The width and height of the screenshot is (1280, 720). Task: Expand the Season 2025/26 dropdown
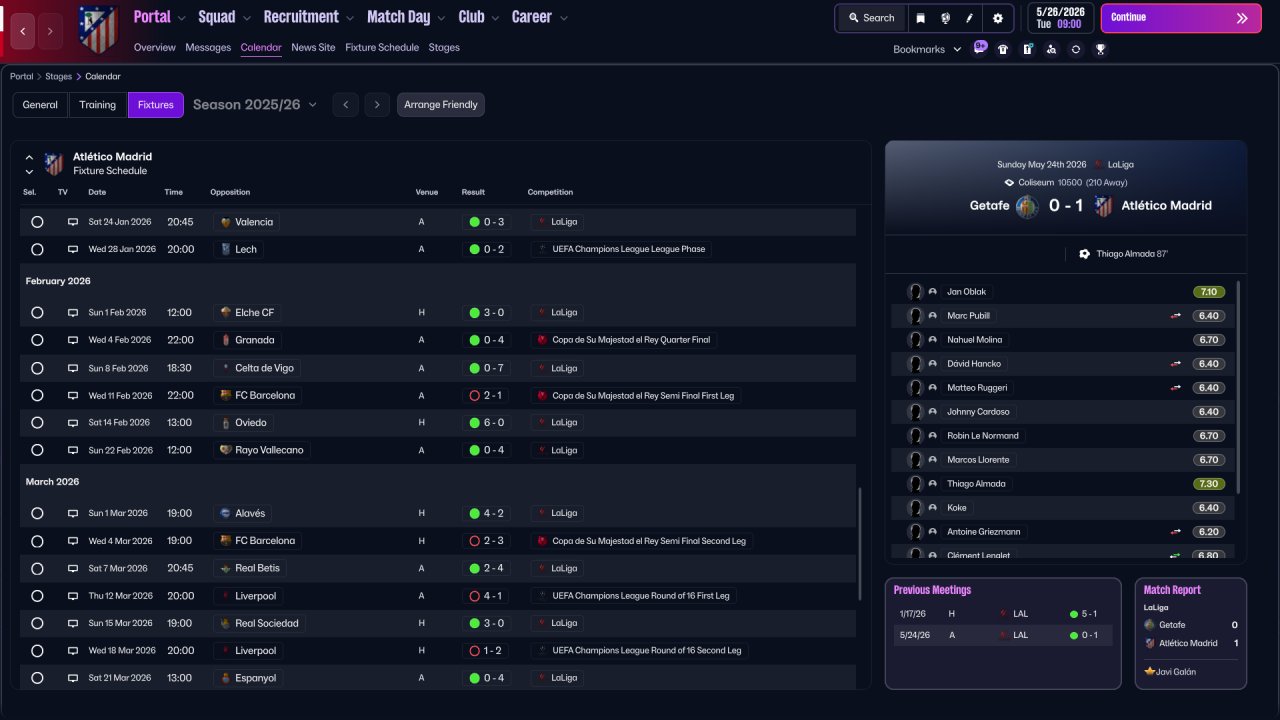pos(255,104)
